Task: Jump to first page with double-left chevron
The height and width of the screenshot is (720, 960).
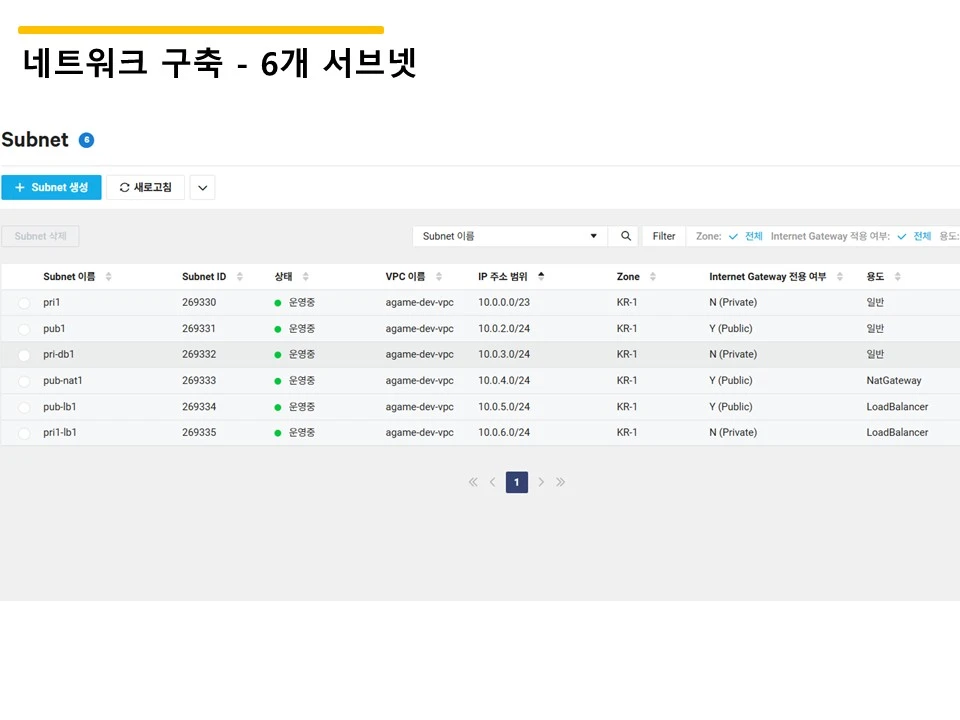Action: [x=472, y=482]
